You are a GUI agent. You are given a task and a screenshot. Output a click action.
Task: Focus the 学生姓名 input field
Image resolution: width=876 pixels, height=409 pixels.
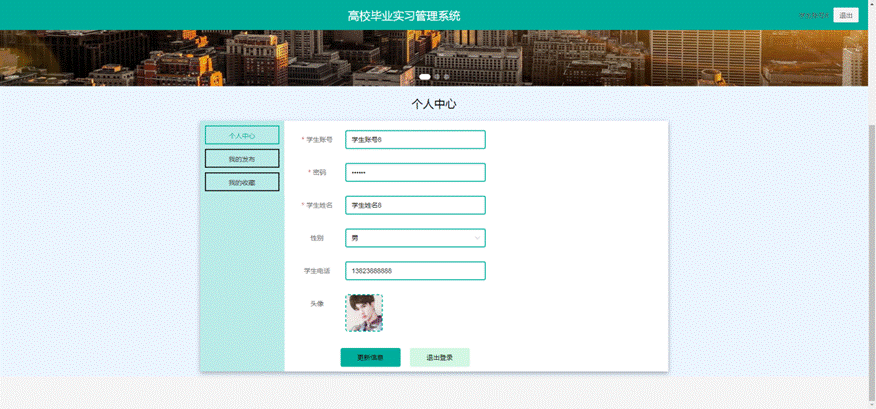click(415, 205)
